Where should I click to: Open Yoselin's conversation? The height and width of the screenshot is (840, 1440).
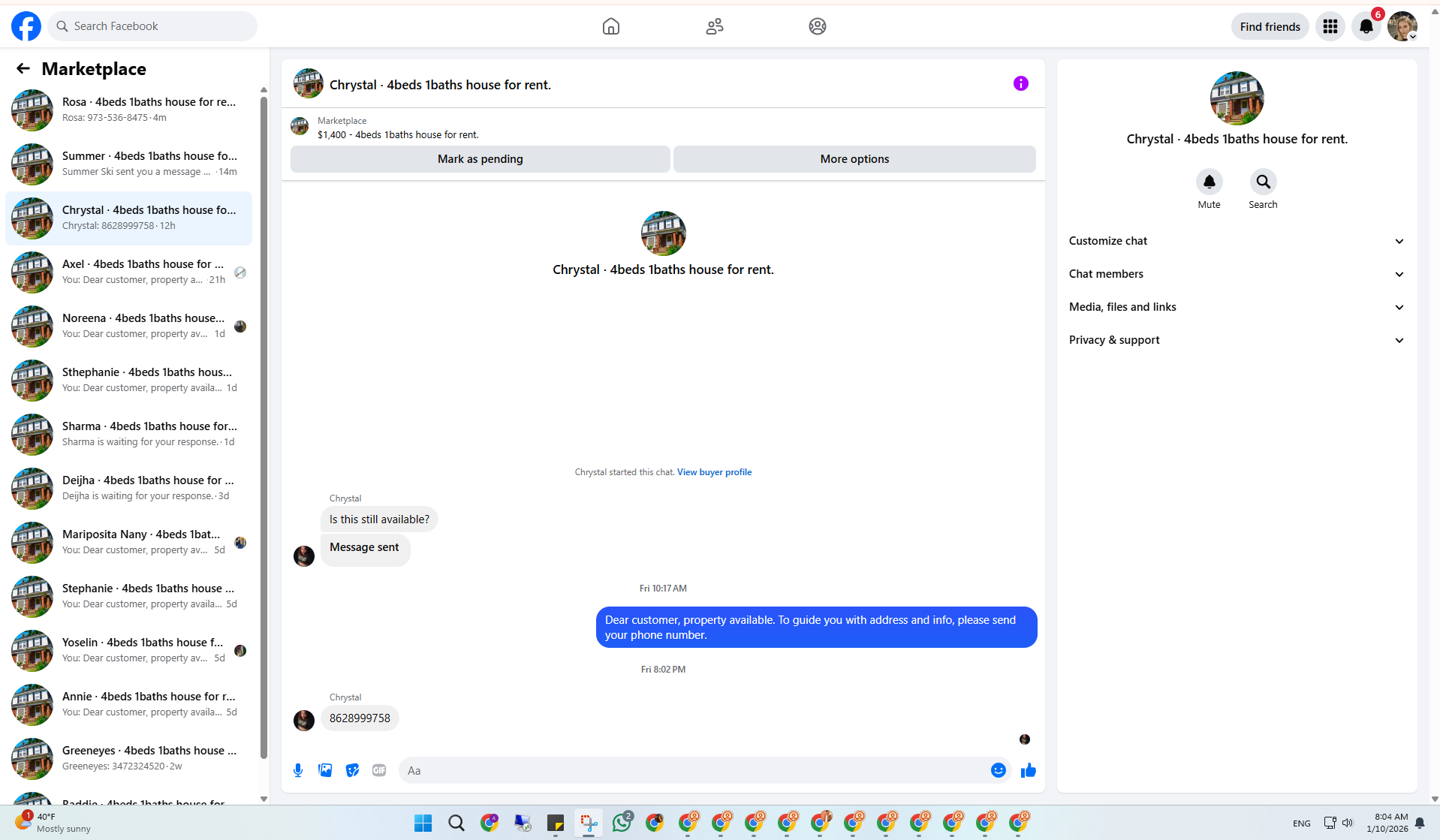[x=129, y=651]
